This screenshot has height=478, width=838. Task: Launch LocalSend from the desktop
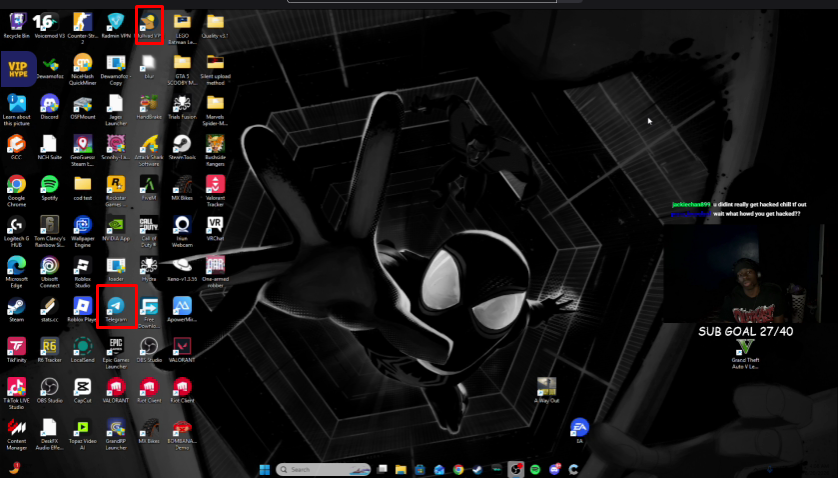click(x=82, y=350)
